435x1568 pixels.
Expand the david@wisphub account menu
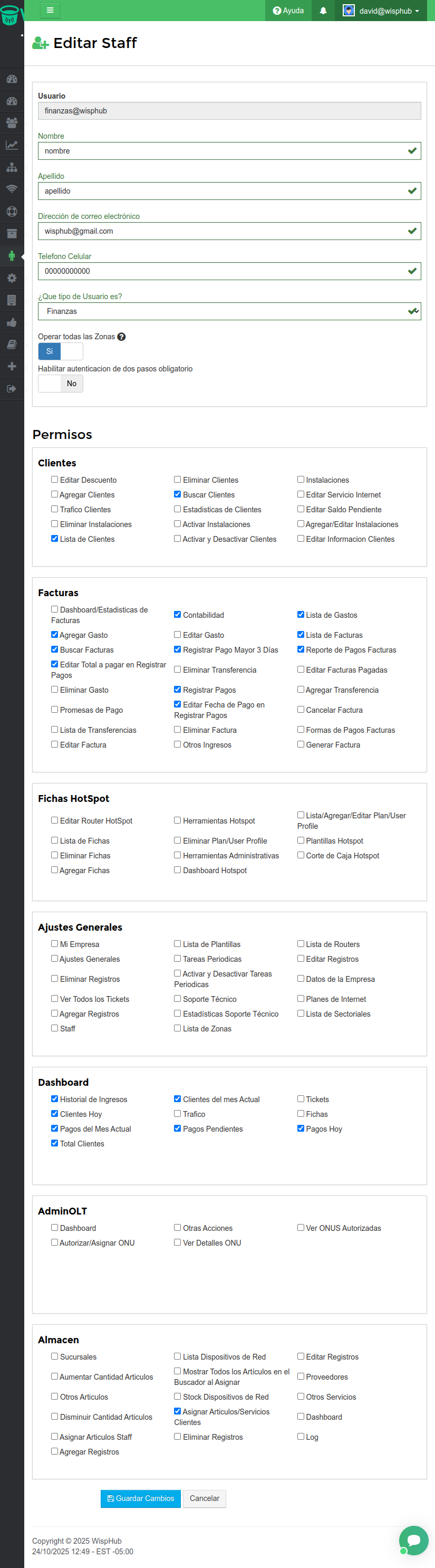(381, 11)
